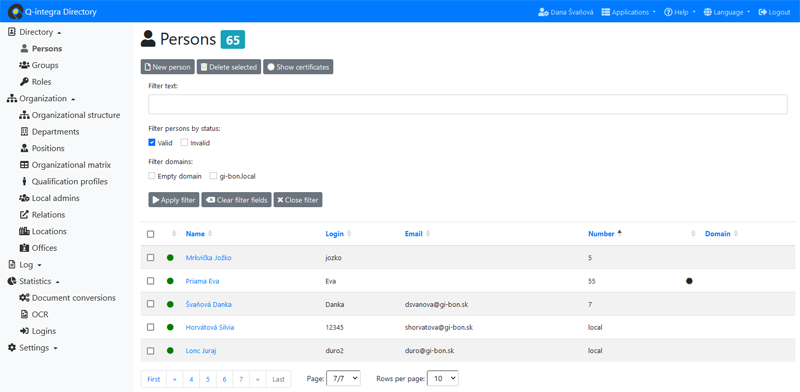800x392 pixels.
Task: Uncheck the Valid status checkbox
Action: (x=152, y=143)
